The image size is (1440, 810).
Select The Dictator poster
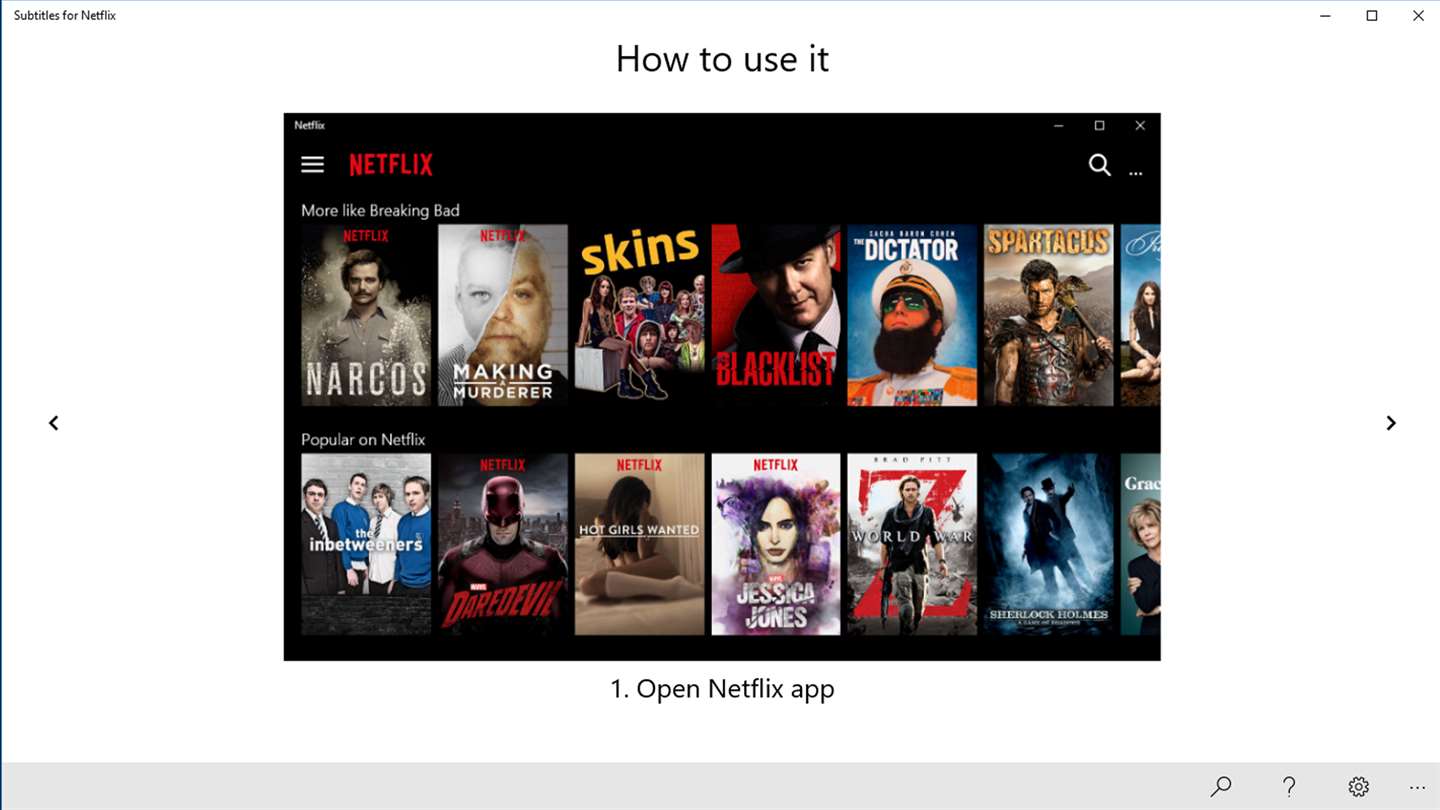(x=912, y=315)
